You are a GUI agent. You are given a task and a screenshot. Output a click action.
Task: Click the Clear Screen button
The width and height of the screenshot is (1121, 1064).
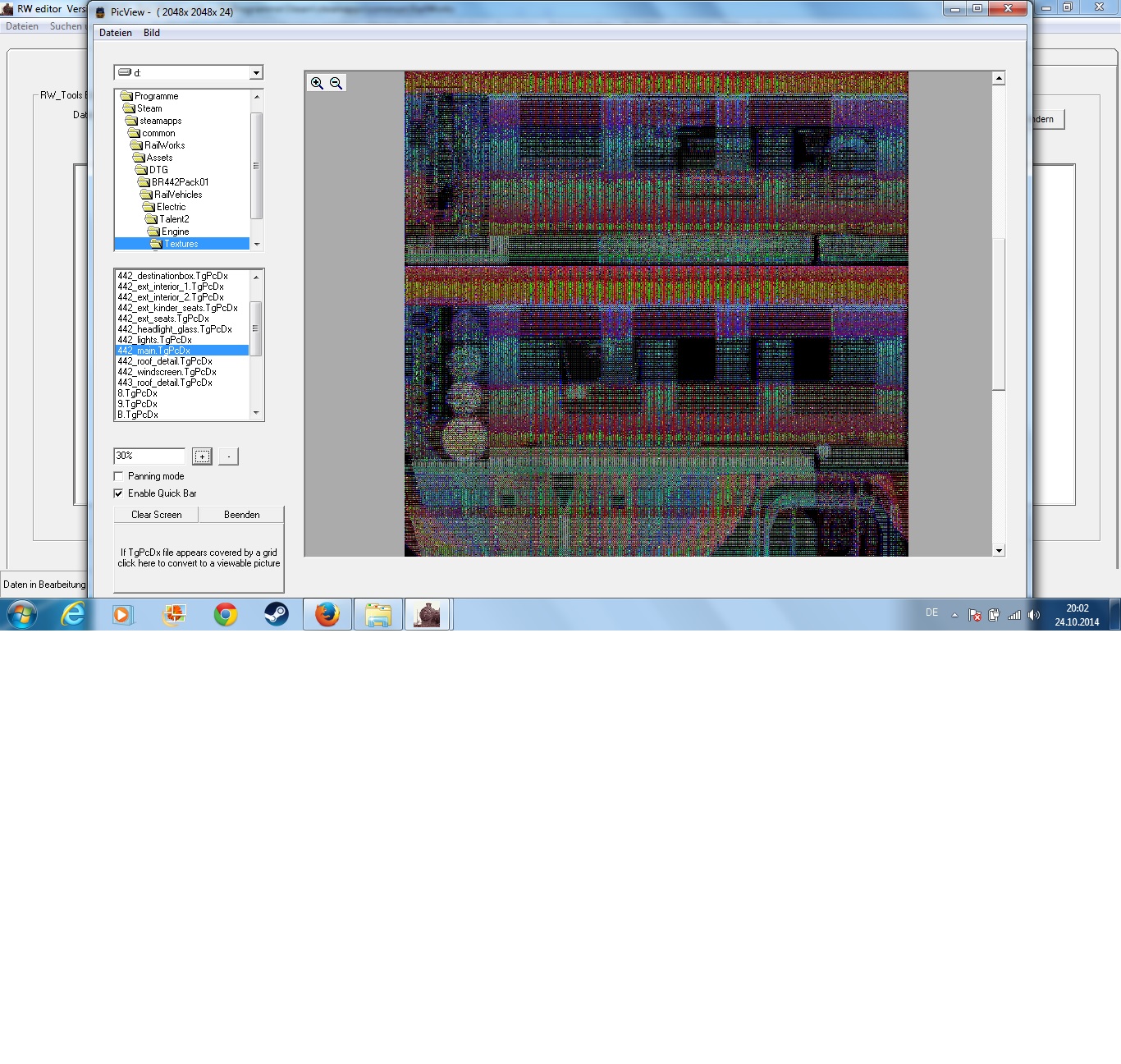pos(157,515)
